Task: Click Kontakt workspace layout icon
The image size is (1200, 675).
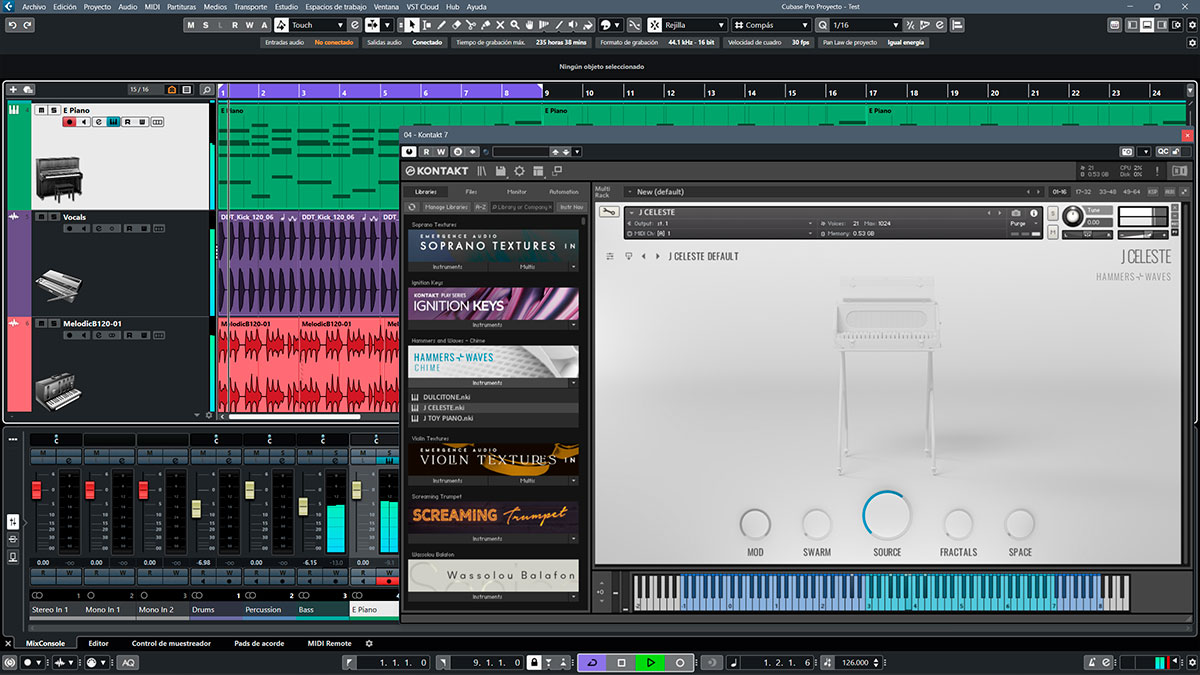Action: click(x=538, y=172)
